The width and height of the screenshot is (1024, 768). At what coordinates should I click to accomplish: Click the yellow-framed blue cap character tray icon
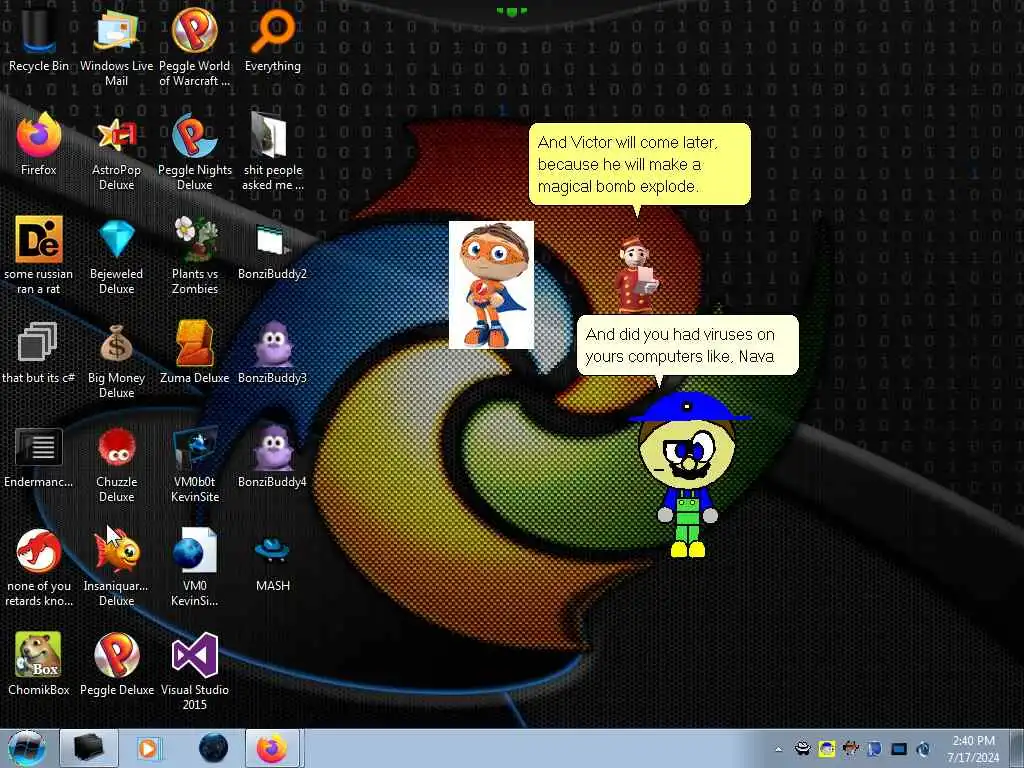click(x=827, y=748)
